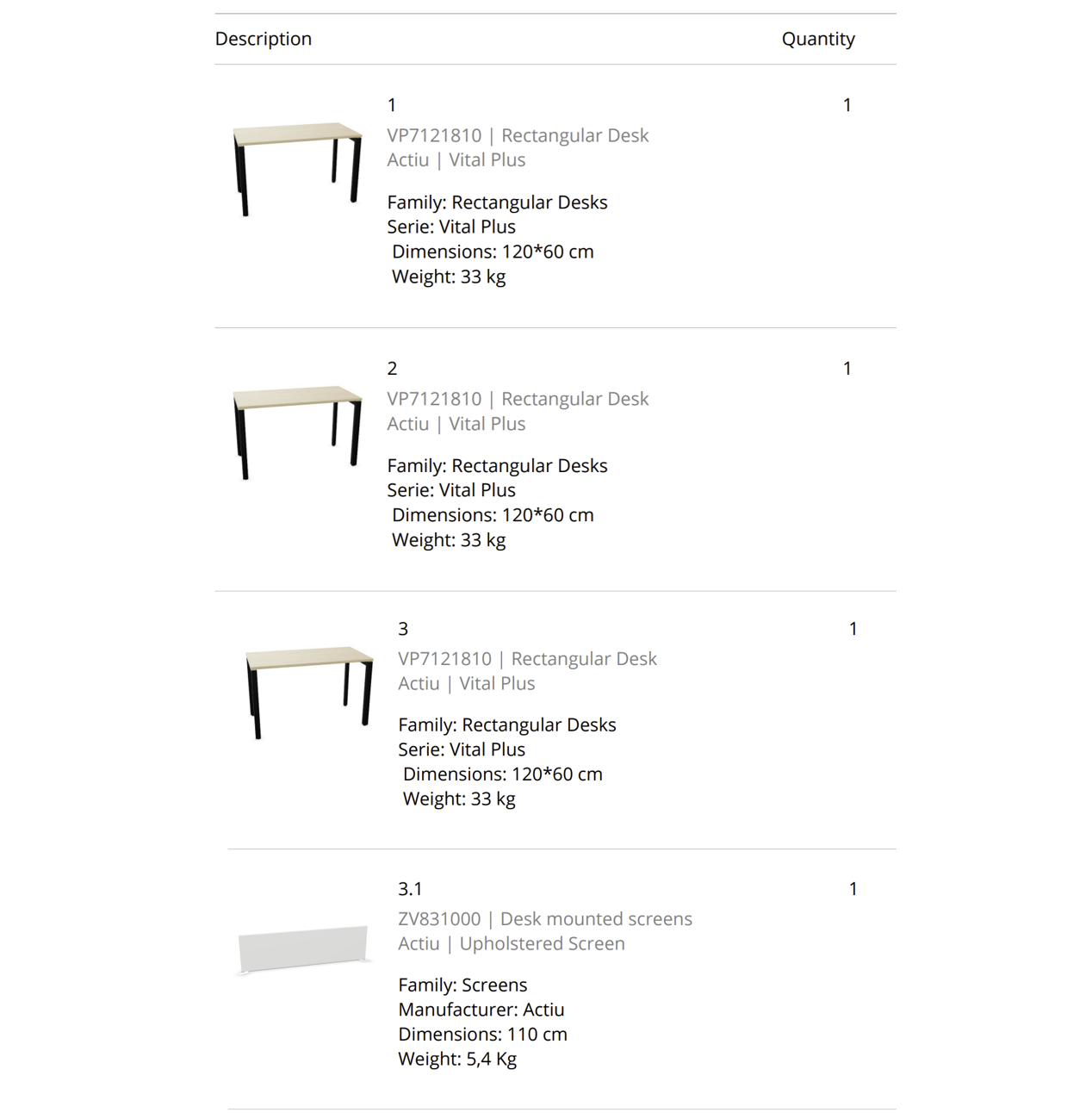The height and width of the screenshot is (1113, 1092).
Task: Select the quantity value for item 1
Action: [x=847, y=105]
